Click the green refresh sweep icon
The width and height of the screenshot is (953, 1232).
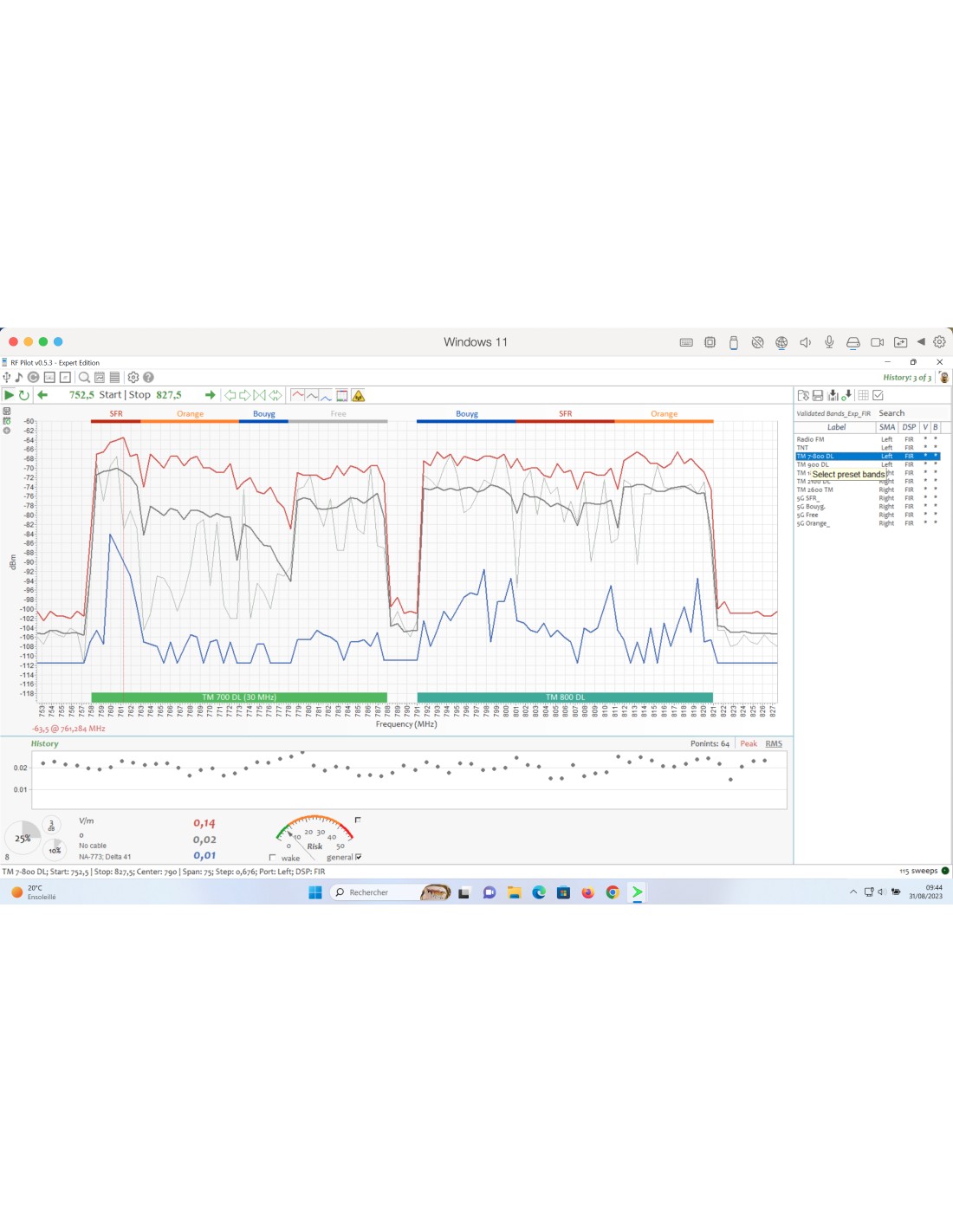pyautogui.click(x=24, y=395)
